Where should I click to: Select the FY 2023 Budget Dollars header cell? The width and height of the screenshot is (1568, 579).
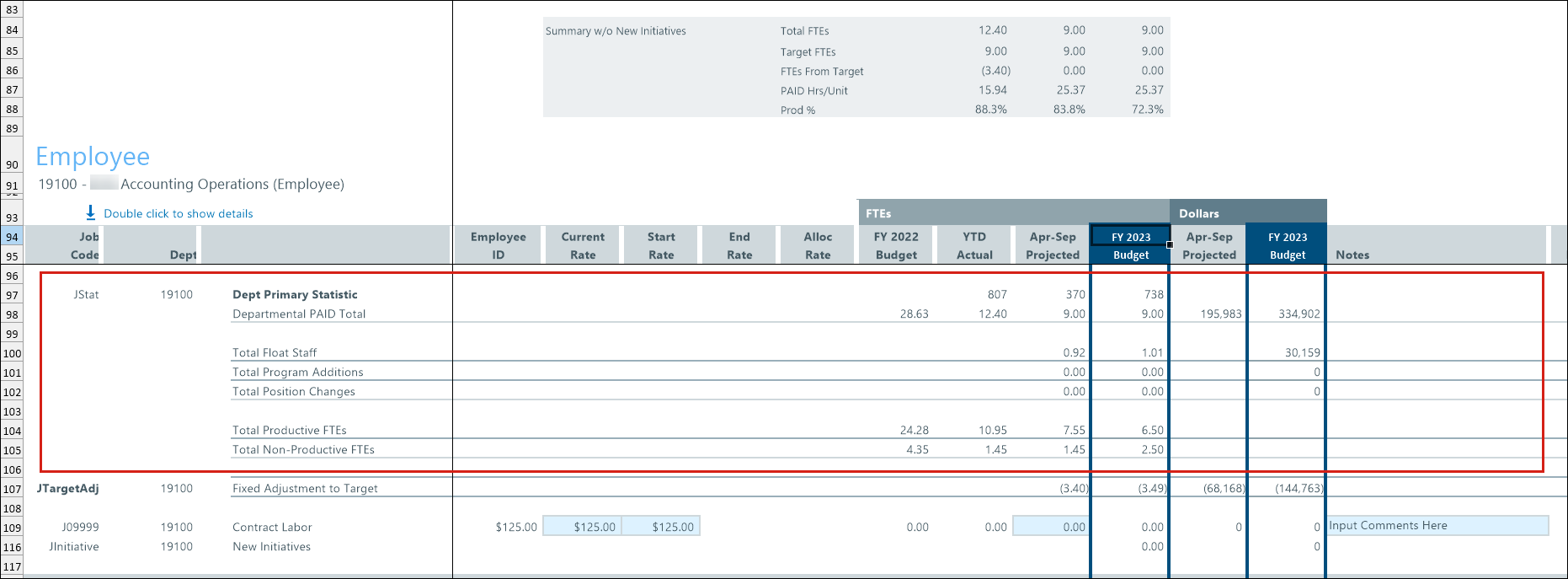click(x=1287, y=245)
